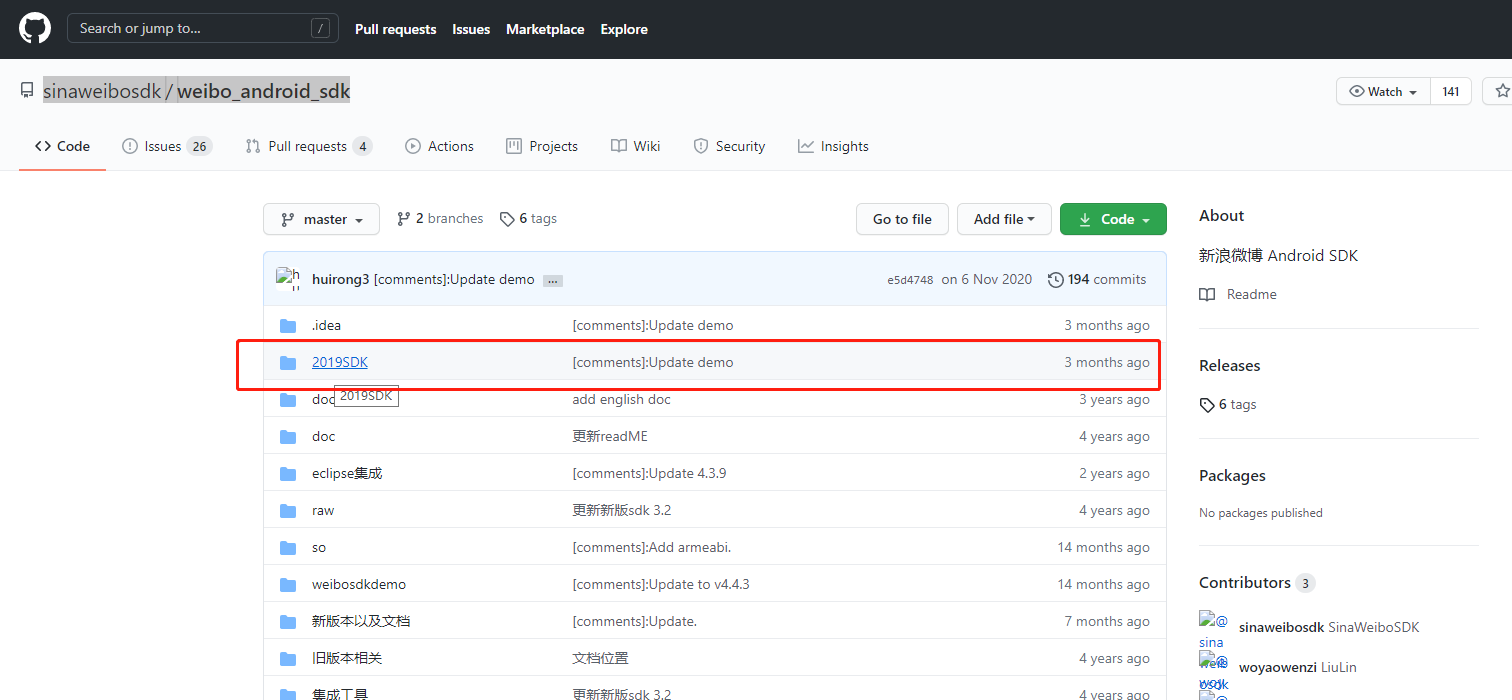The height and width of the screenshot is (700, 1512).
Task: Open the doc folder
Action: point(324,436)
